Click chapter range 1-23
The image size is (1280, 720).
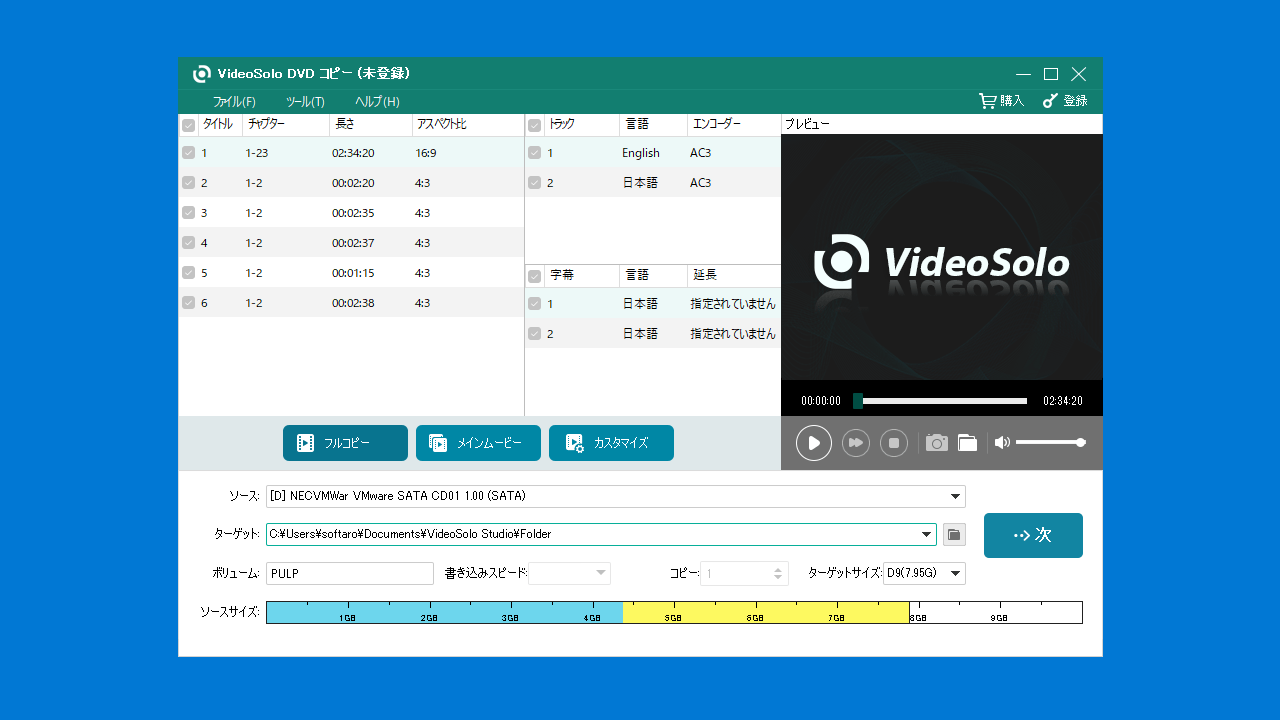257,153
